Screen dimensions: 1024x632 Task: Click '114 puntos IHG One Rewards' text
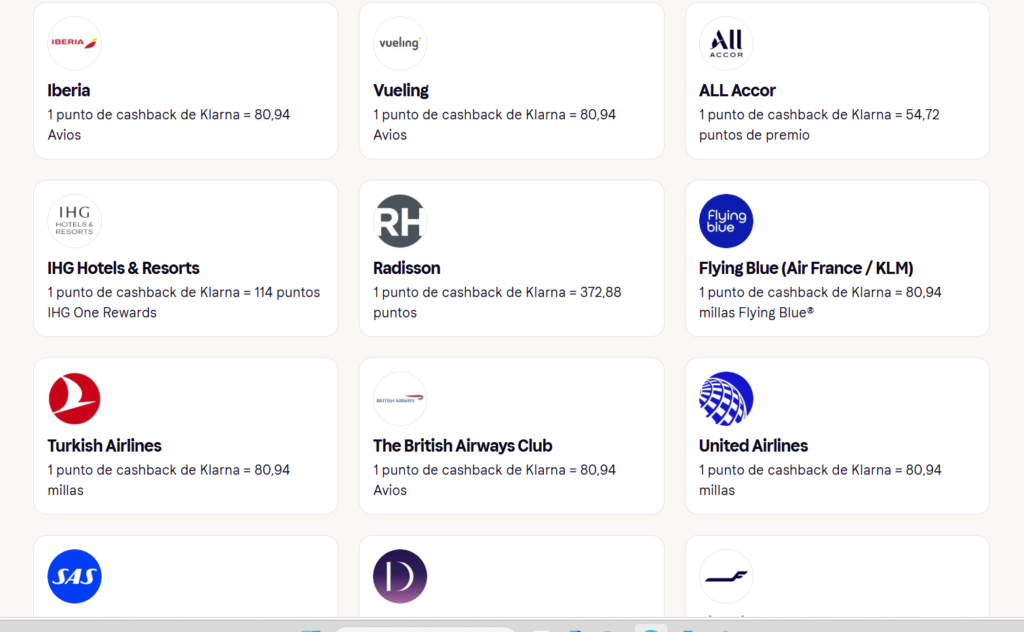(x=184, y=302)
